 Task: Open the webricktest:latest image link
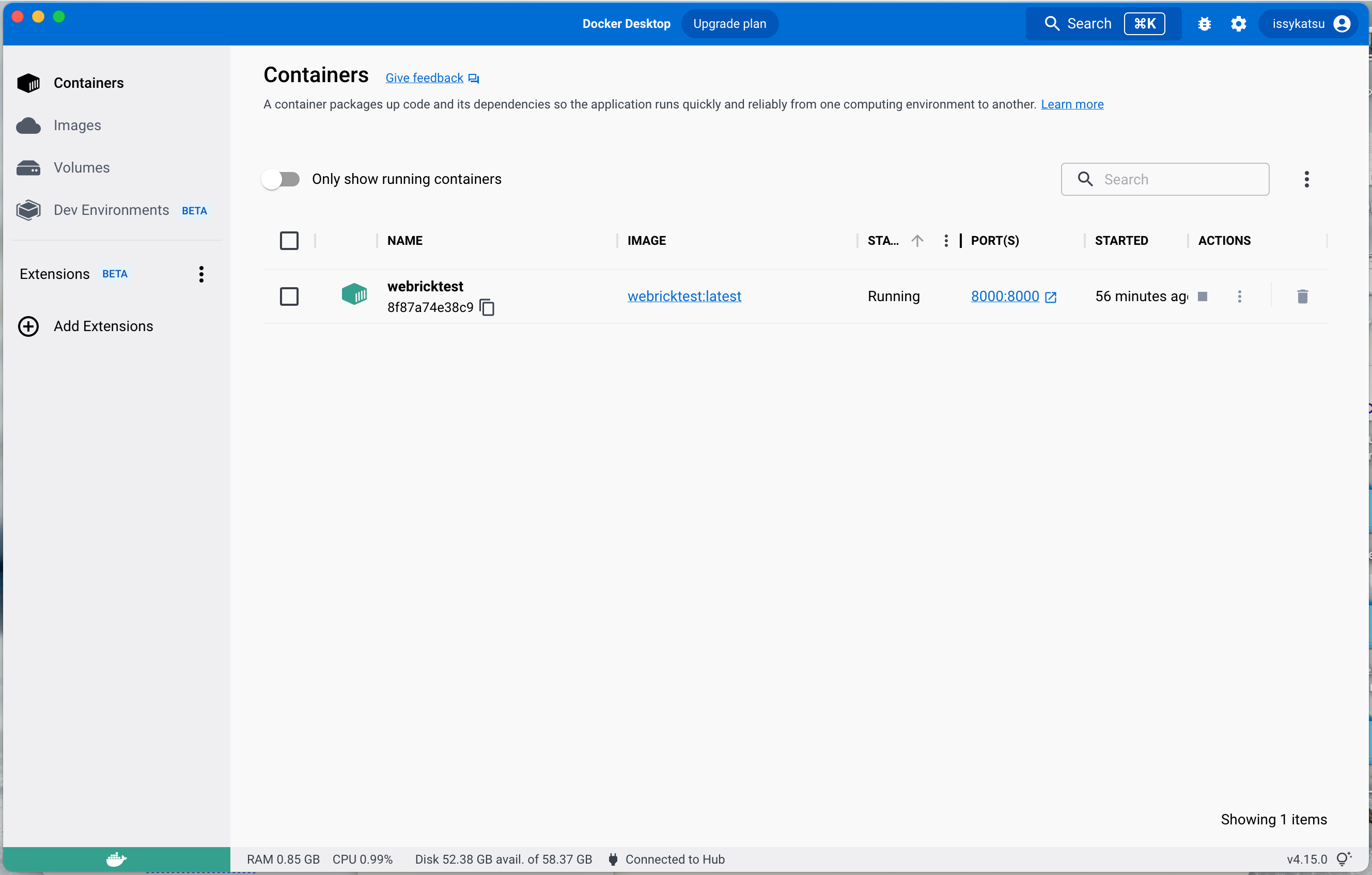tap(684, 296)
